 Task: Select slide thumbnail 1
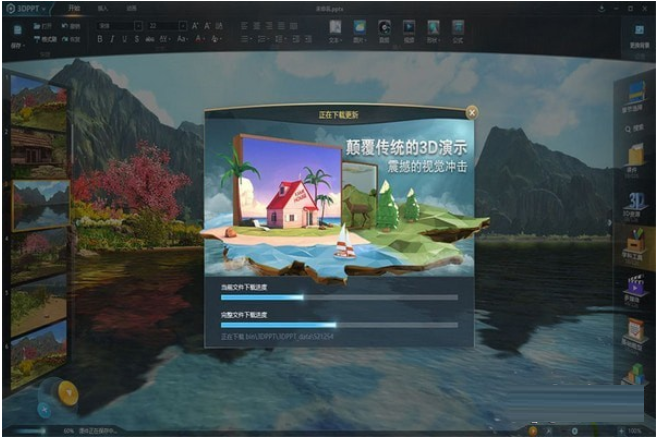[x=39, y=104]
